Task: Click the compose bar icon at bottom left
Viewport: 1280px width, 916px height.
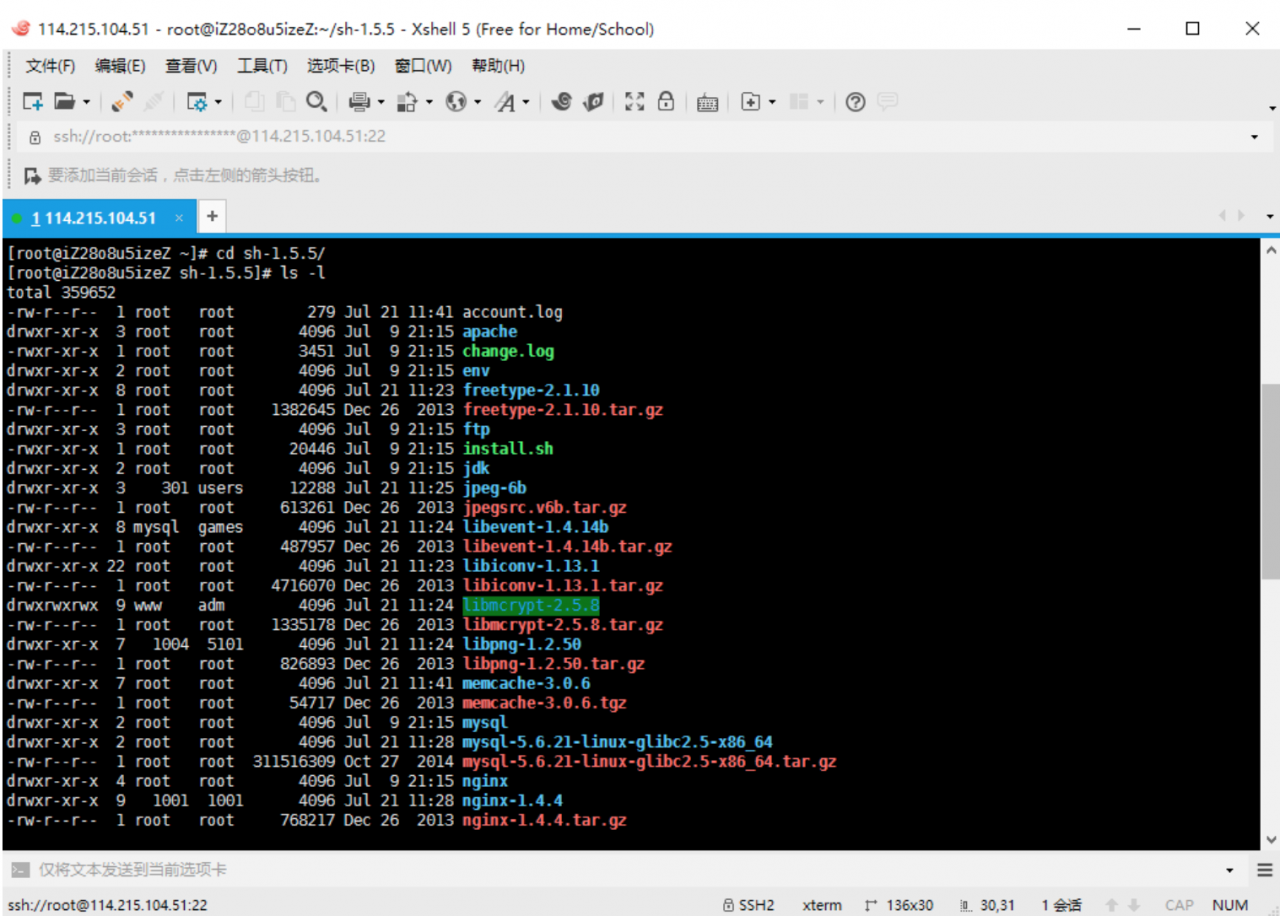Action: tap(20, 870)
